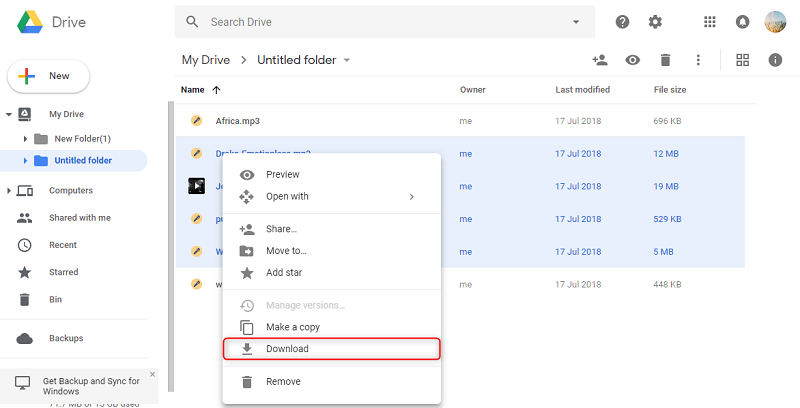Click the Owner column header
The image size is (800, 408).
coord(472,90)
